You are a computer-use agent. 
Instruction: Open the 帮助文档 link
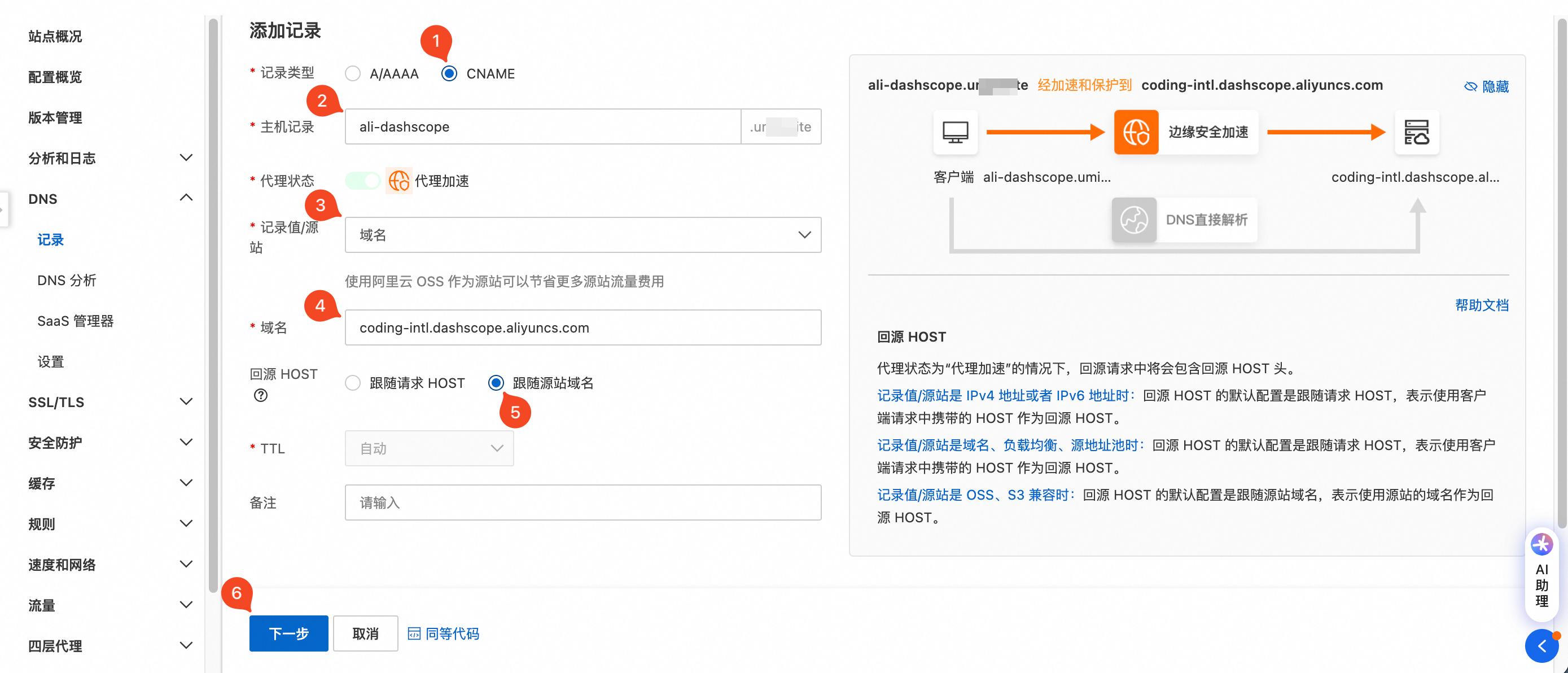click(1482, 305)
